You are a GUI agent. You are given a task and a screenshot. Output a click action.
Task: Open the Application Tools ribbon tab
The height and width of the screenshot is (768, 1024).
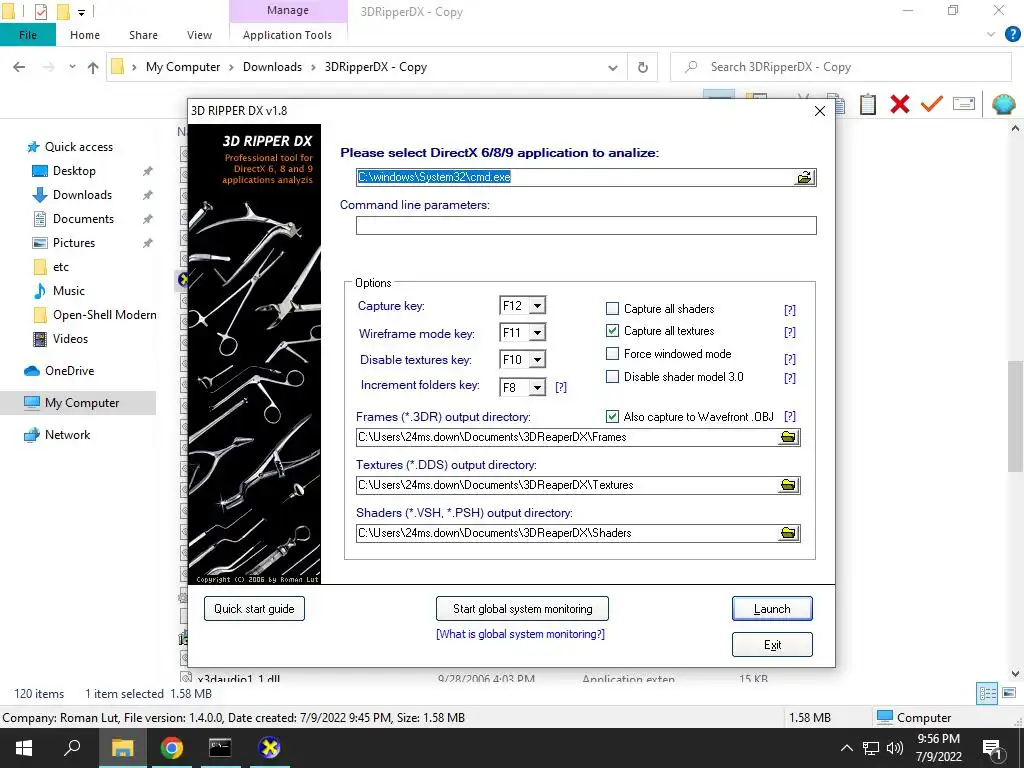[287, 35]
